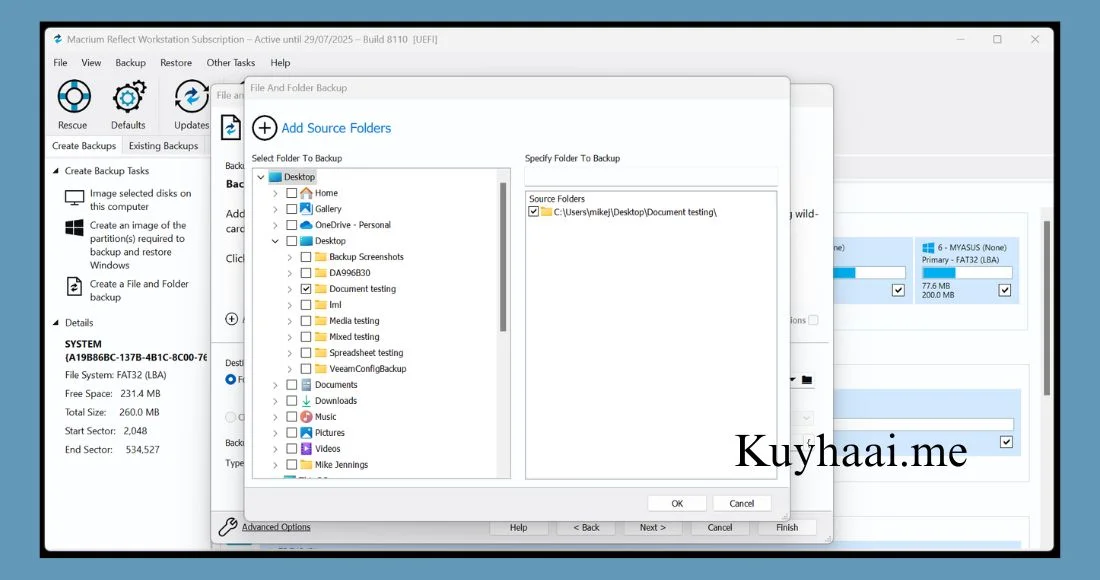Check the Gallery checkbox
This screenshot has width=1100, height=580.
click(291, 209)
